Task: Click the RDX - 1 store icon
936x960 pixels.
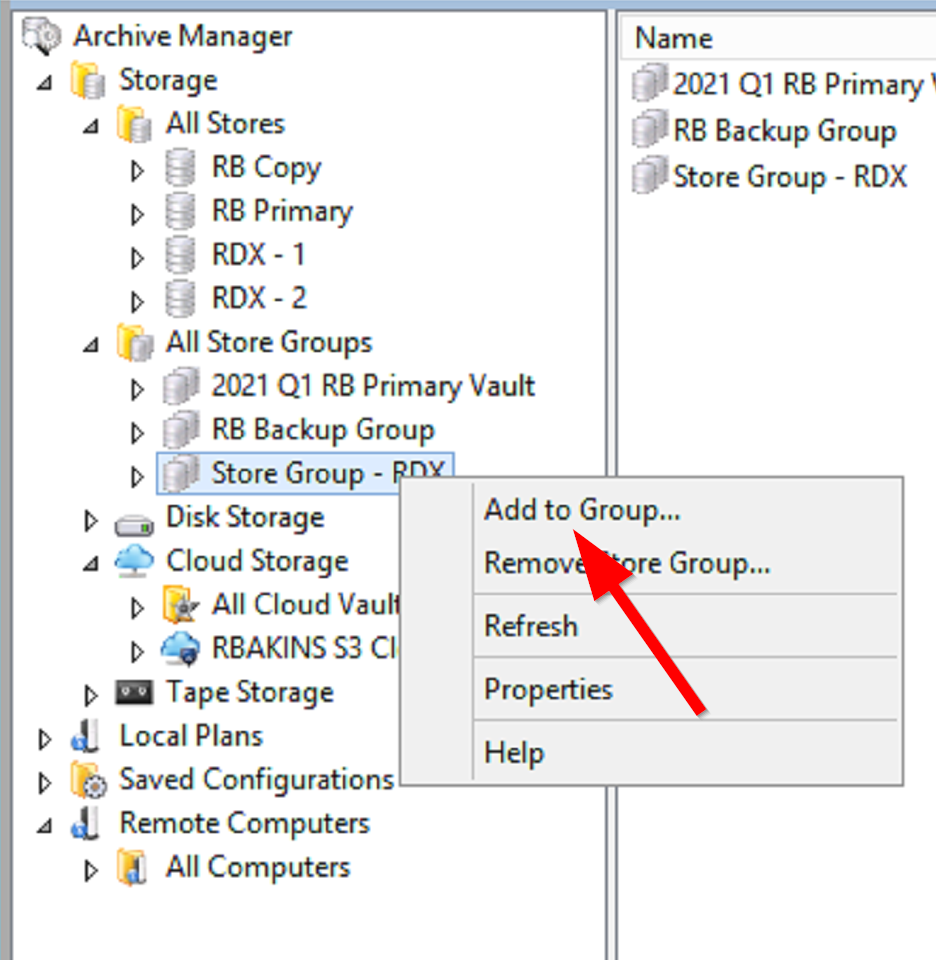Action: [x=181, y=255]
